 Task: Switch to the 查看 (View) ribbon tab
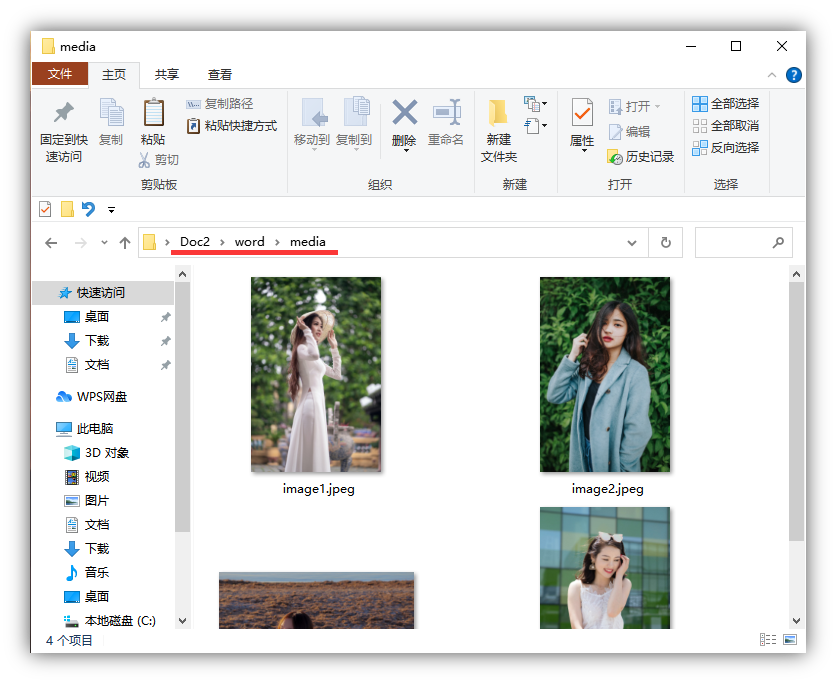[x=220, y=75]
